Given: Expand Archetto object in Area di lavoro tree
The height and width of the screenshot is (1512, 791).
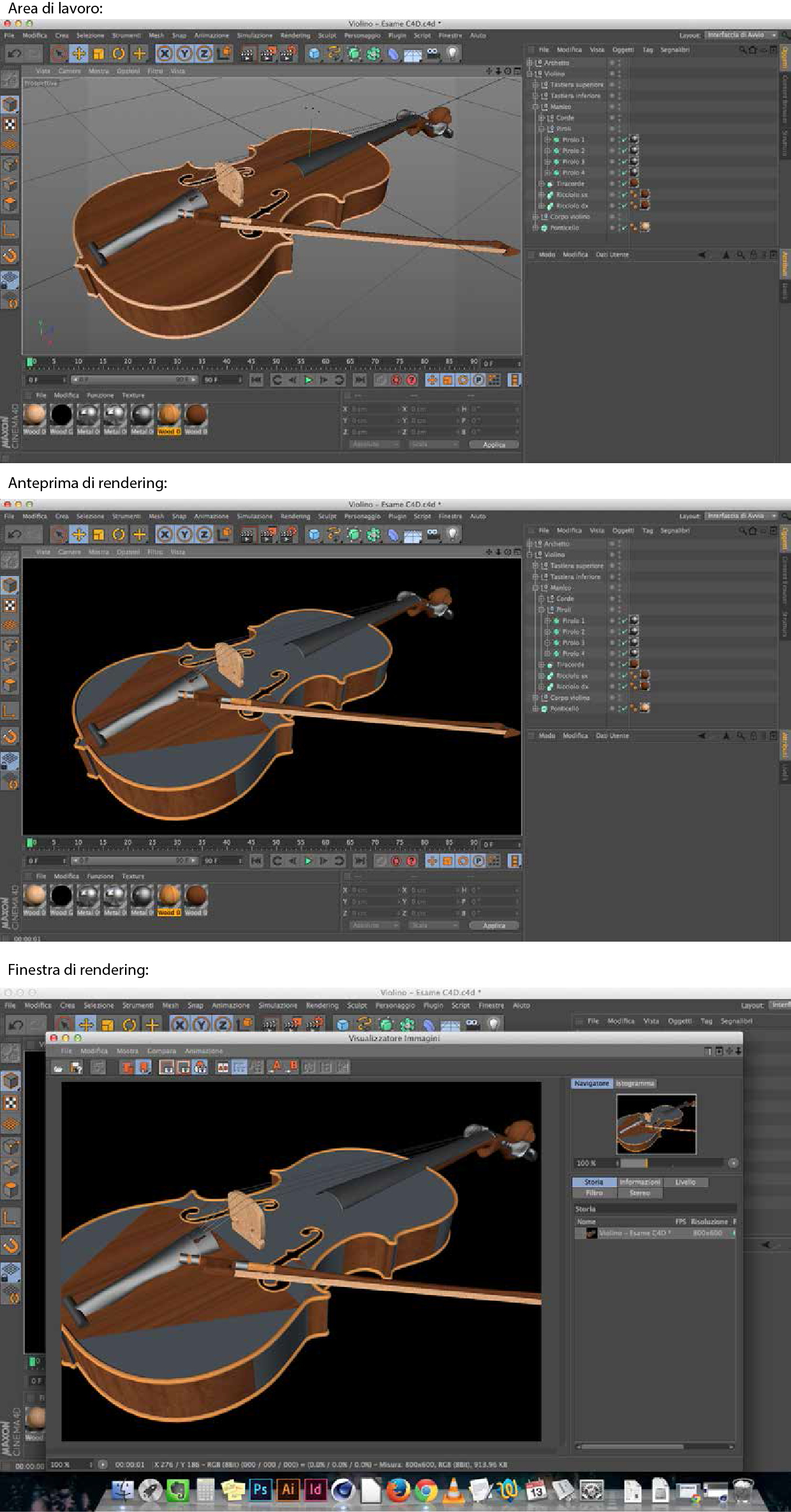Looking at the screenshot, I should [x=529, y=63].
